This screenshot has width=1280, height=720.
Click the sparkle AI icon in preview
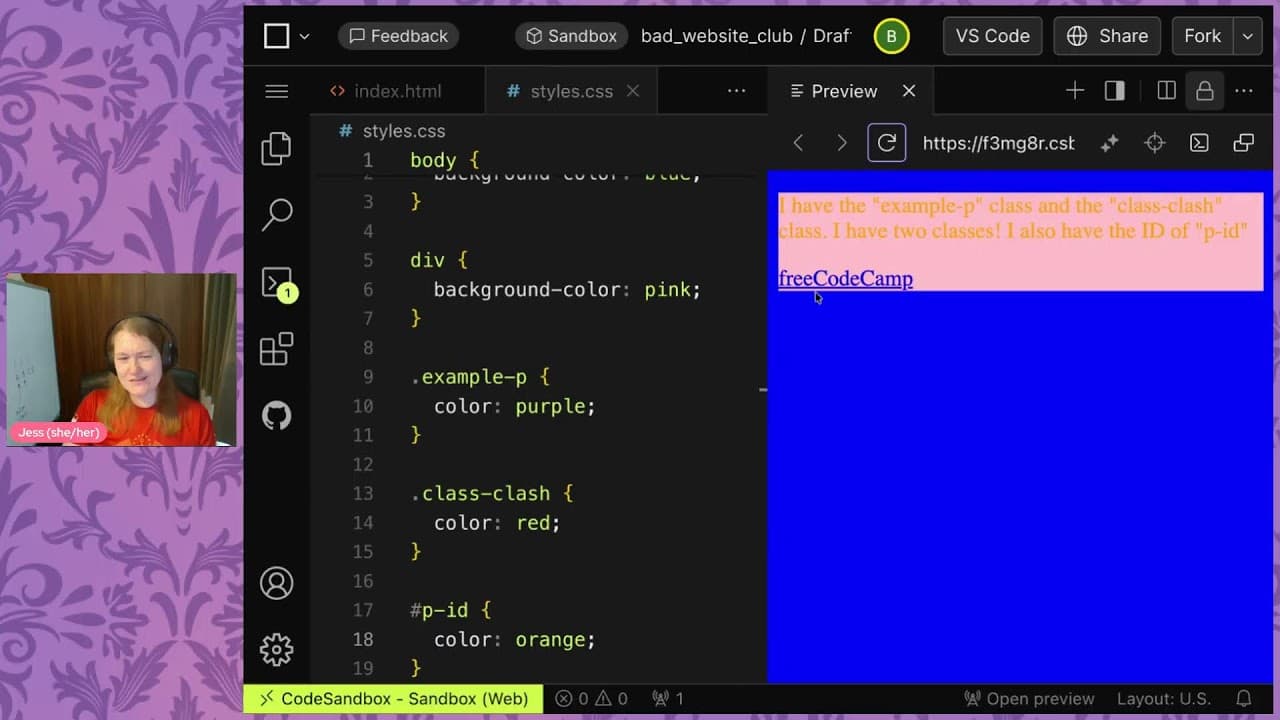coord(1109,143)
